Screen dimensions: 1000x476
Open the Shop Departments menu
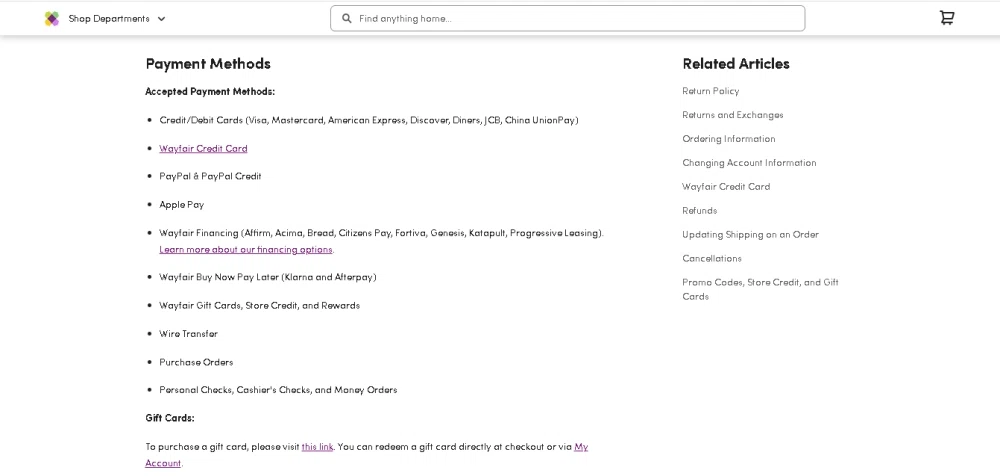[x=109, y=18]
